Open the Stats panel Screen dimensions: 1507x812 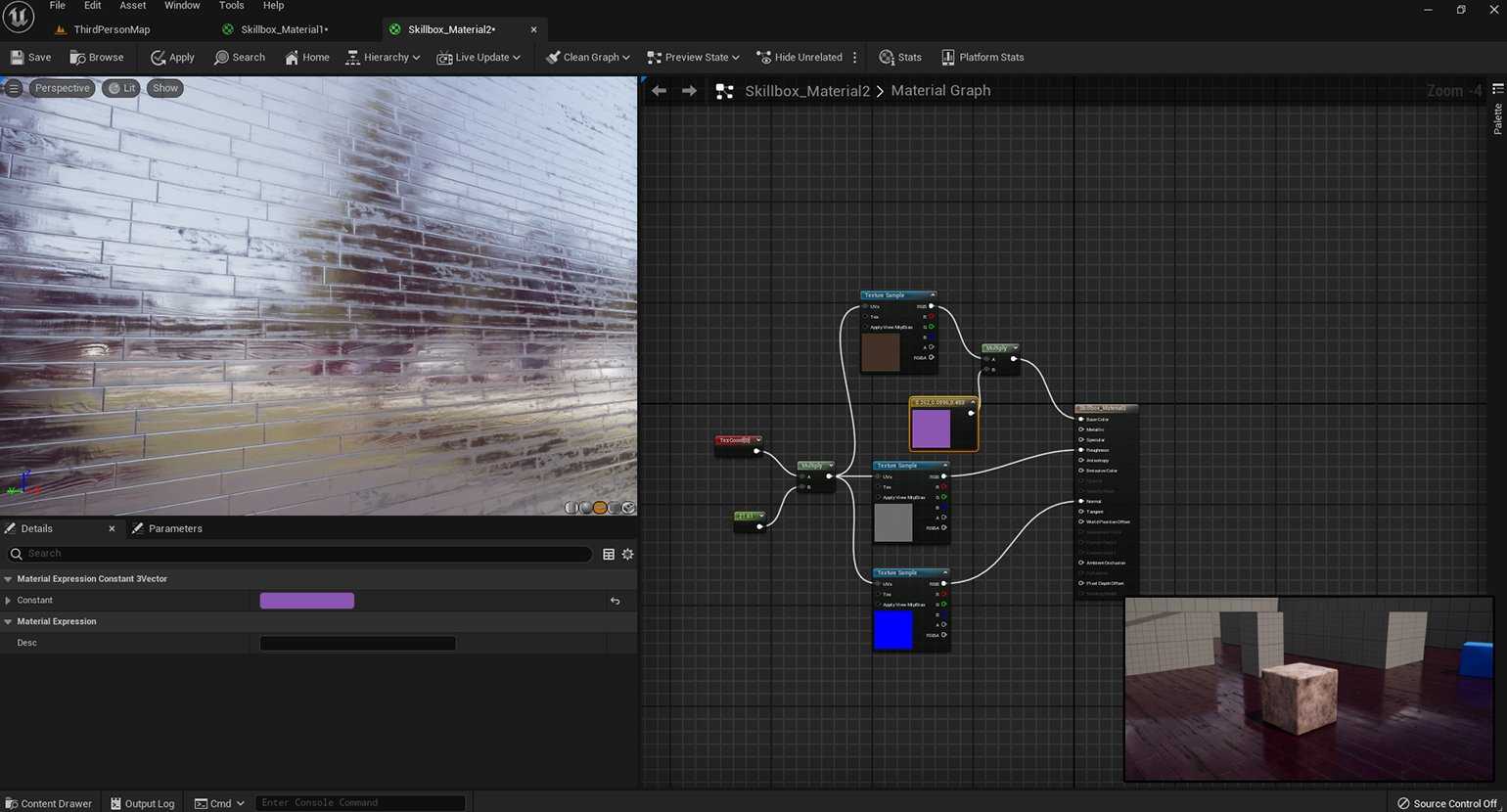tap(899, 58)
